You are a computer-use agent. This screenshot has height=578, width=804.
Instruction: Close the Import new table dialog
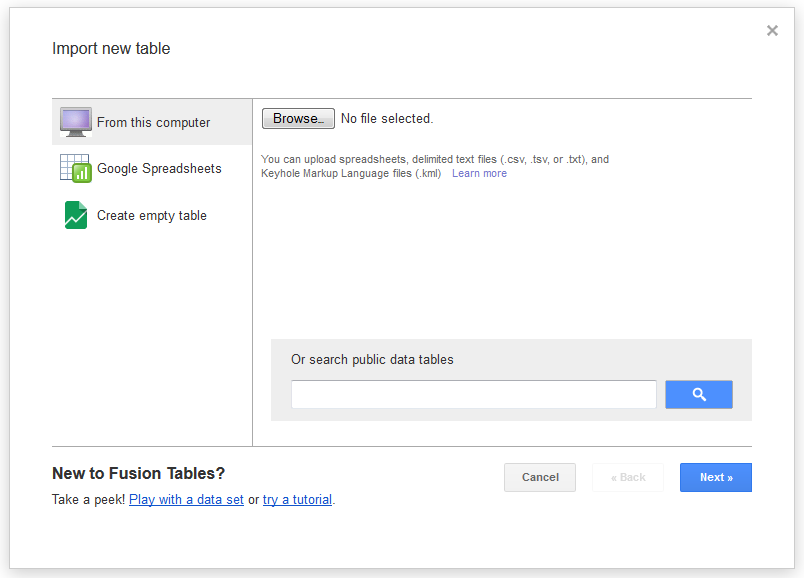pos(772,31)
